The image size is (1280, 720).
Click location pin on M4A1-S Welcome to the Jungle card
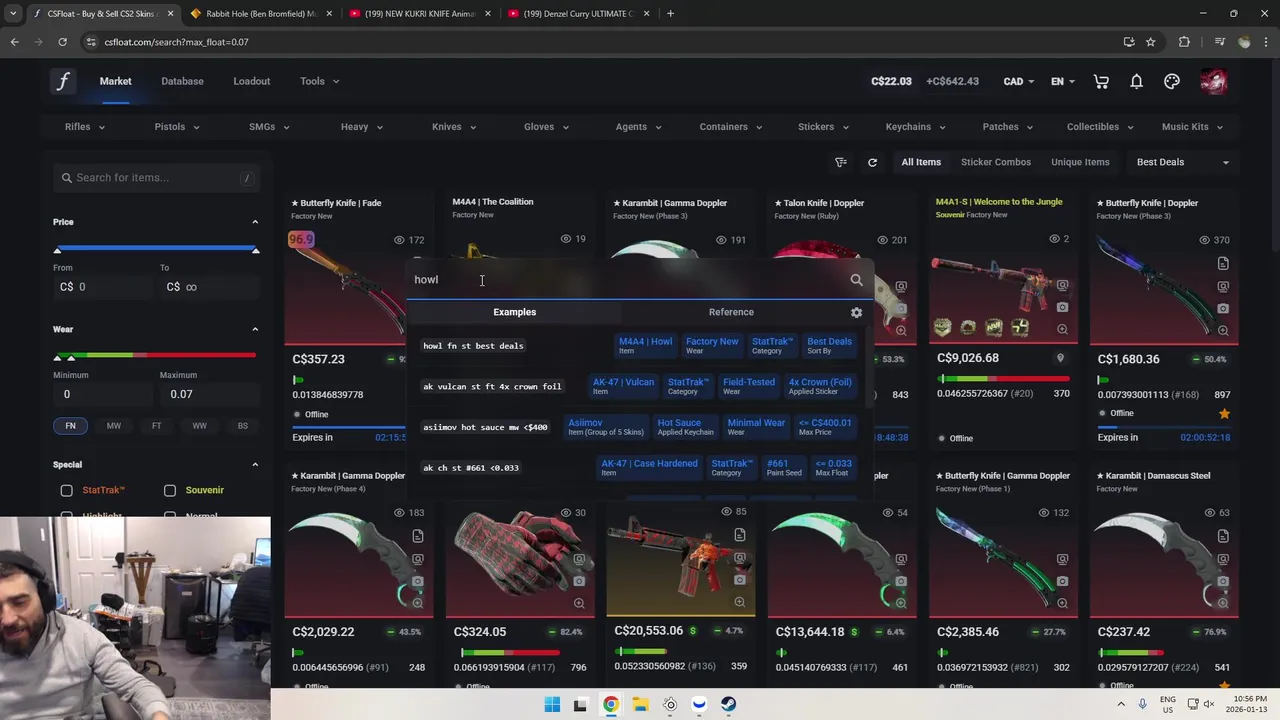pyautogui.click(x=1061, y=358)
